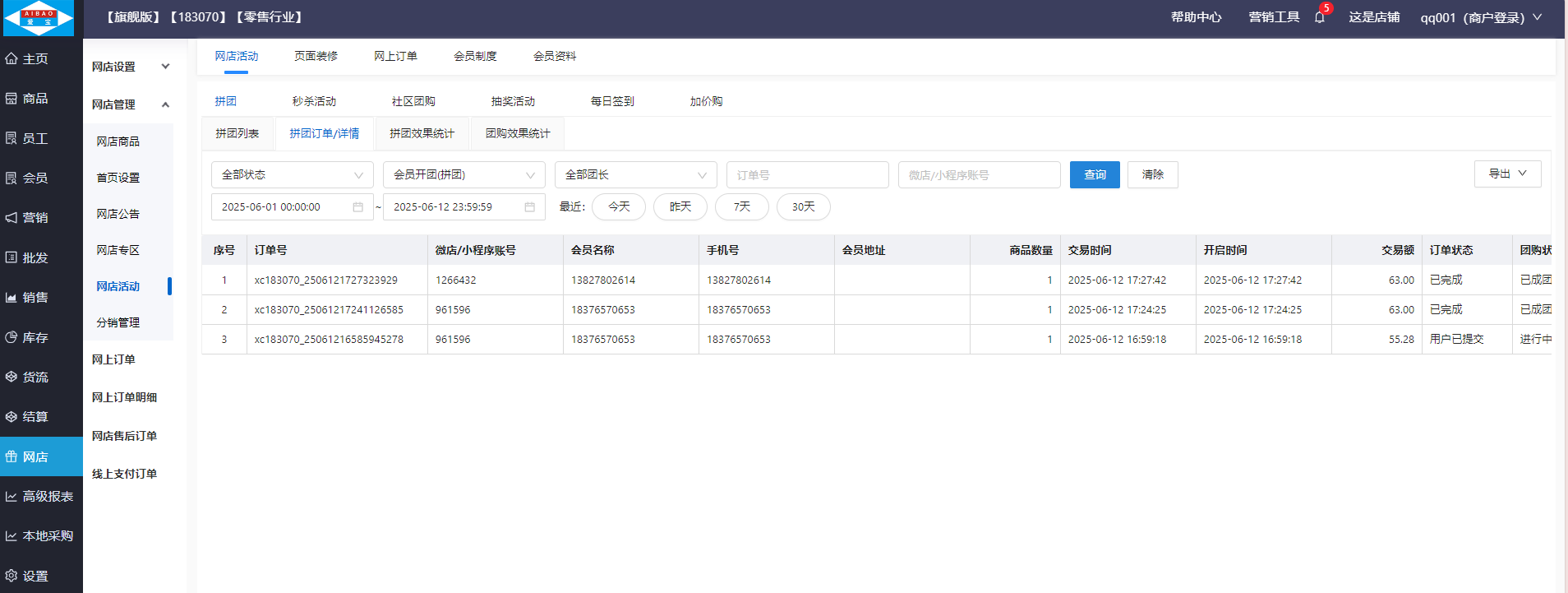Image resolution: width=1568 pixels, height=593 pixels.
Task: Click the blue 查询 search button
Action: (1094, 174)
